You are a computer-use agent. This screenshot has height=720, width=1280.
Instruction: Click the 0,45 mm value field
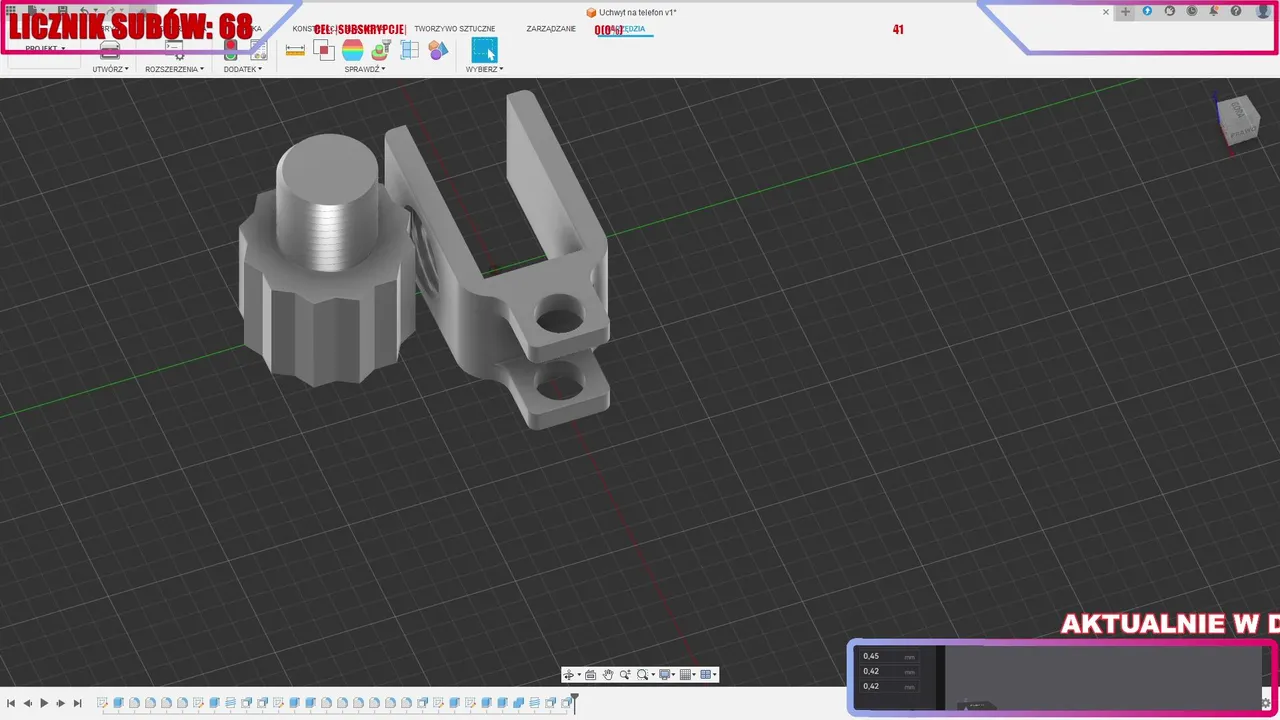pyautogui.click(x=889, y=656)
